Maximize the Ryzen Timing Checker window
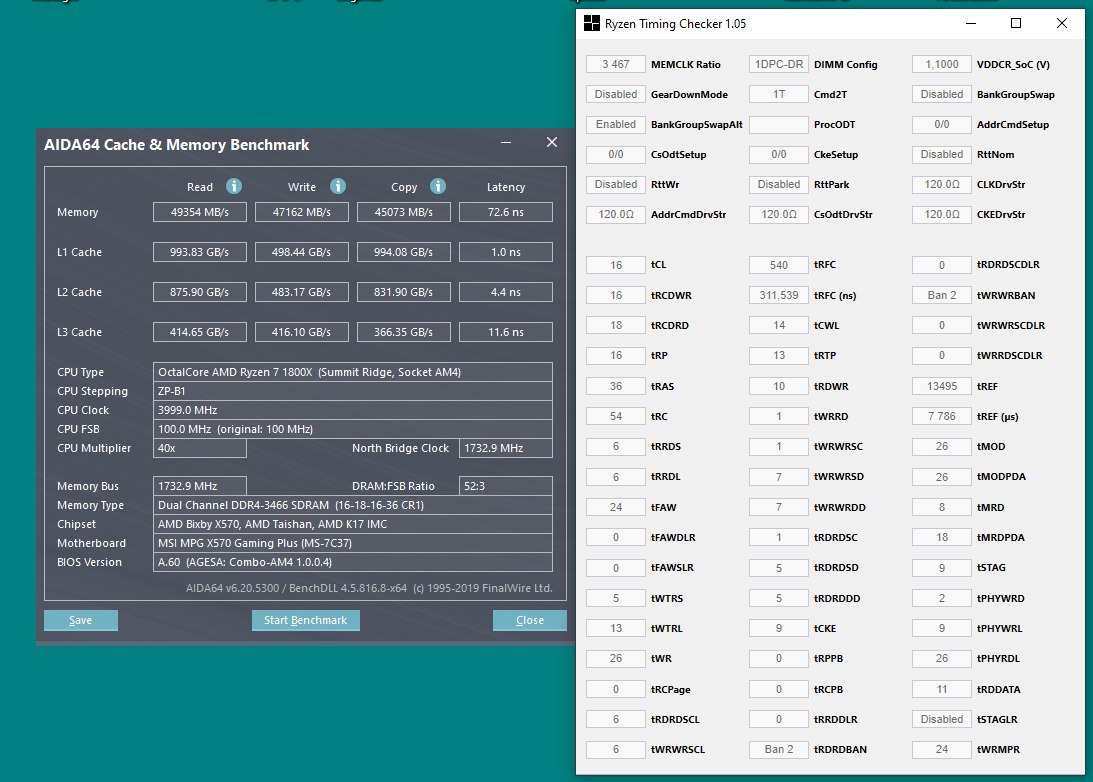This screenshot has height=782, width=1093. pos(1016,24)
